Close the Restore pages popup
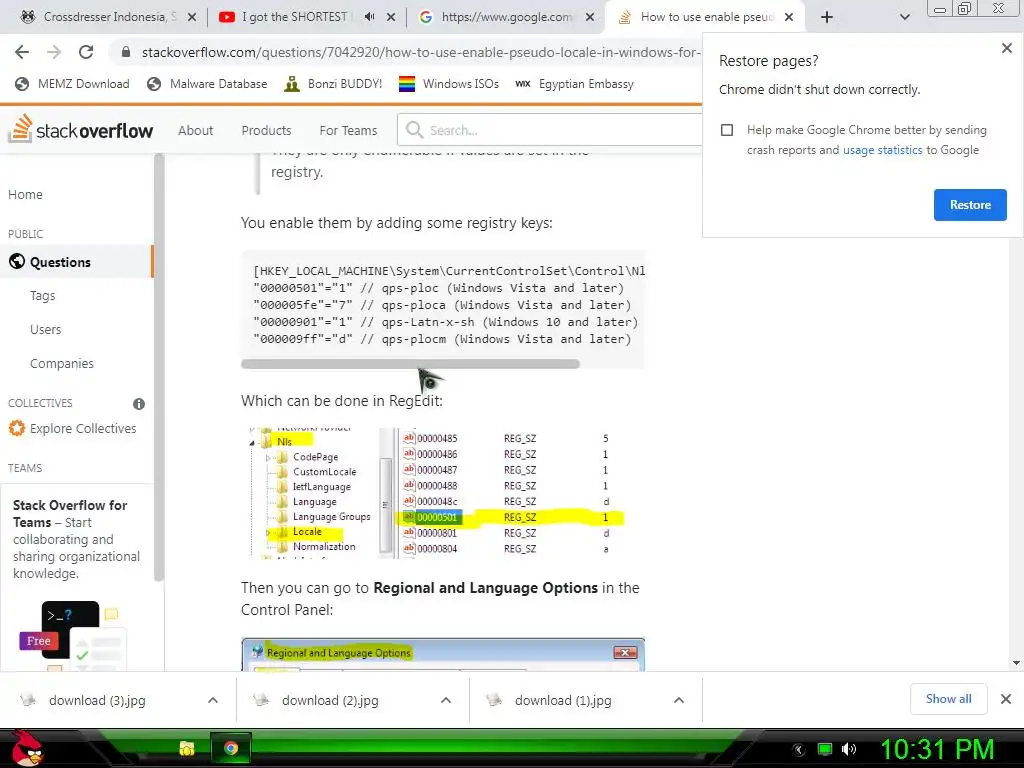Screen dimensions: 1024x768 click(x=1006, y=48)
